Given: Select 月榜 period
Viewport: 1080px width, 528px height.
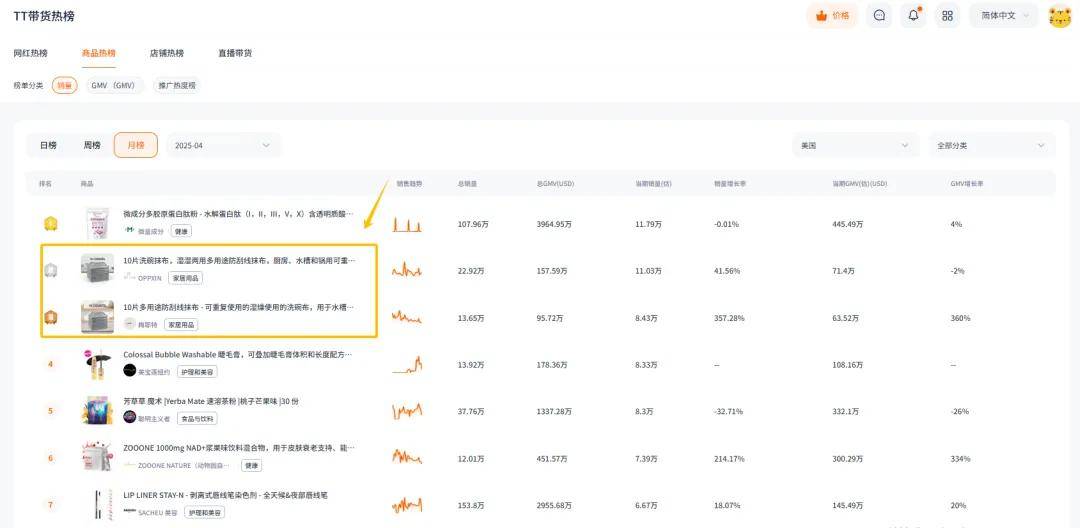Looking at the screenshot, I should 136,145.
